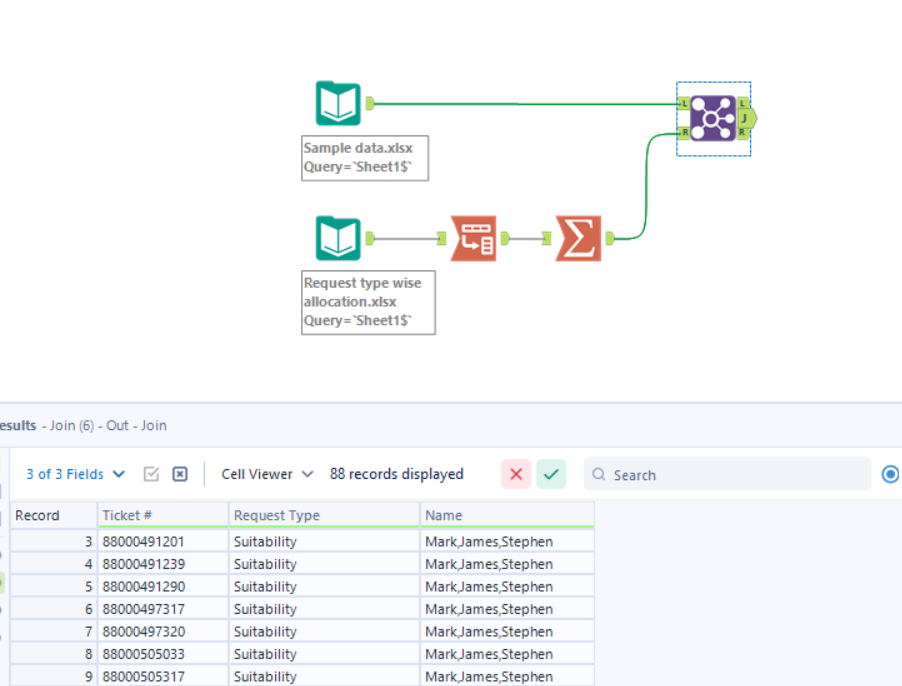The image size is (902, 686).
Task: Click the L input anchor of the Join tool
Action: tap(684, 103)
